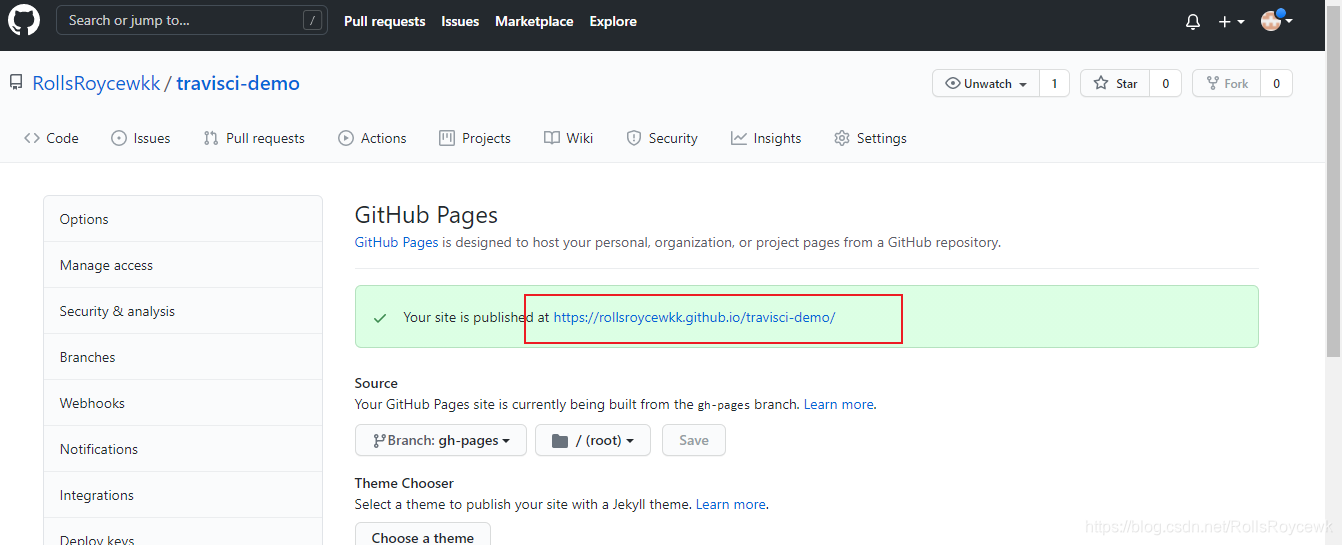Click the repository book icon before RollsRoycewkk
The width and height of the screenshot is (1342, 545).
(x=16, y=84)
